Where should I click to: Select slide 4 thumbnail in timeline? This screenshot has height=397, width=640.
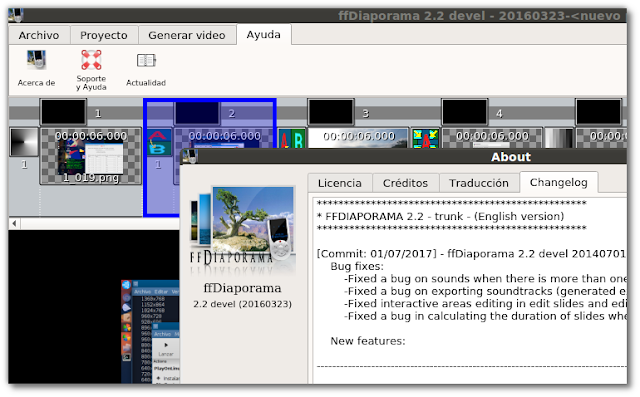492,139
